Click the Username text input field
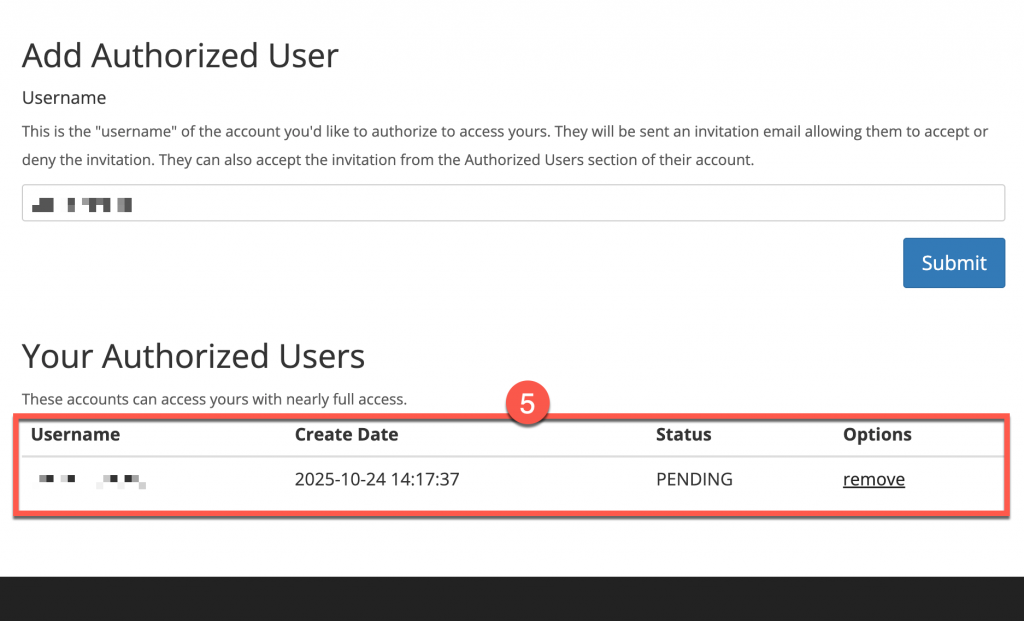1024x621 pixels. [x=512, y=203]
